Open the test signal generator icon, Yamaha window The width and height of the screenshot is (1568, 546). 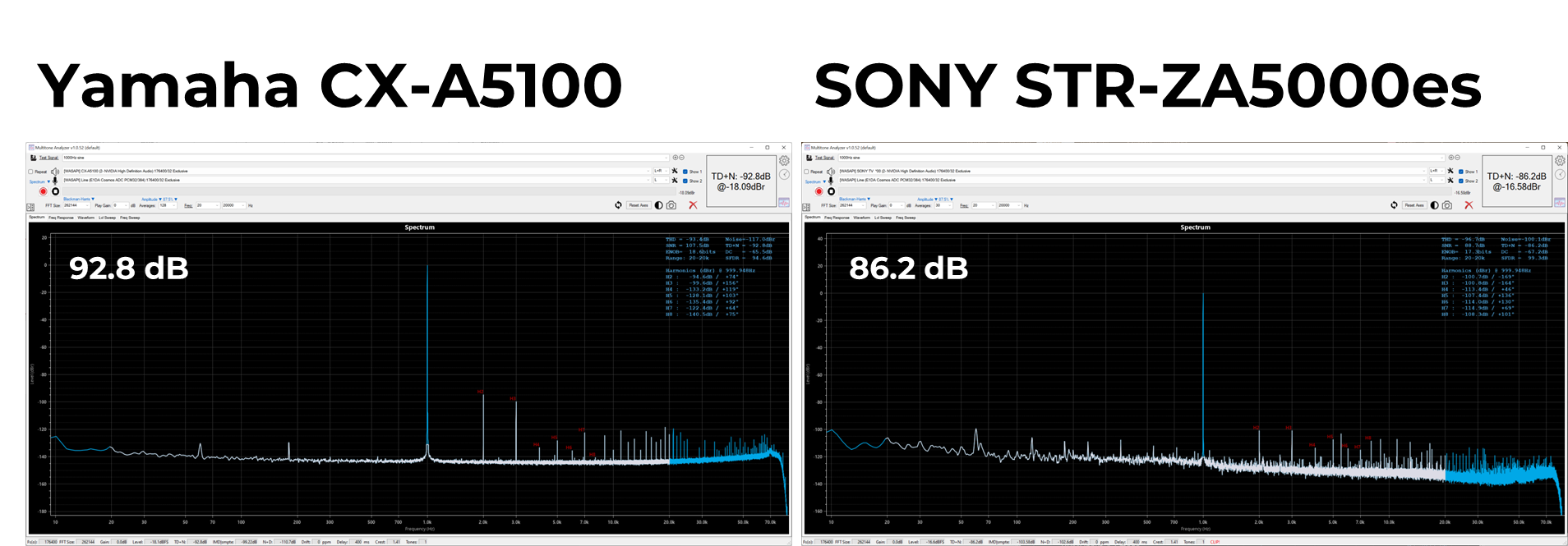(34, 158)
